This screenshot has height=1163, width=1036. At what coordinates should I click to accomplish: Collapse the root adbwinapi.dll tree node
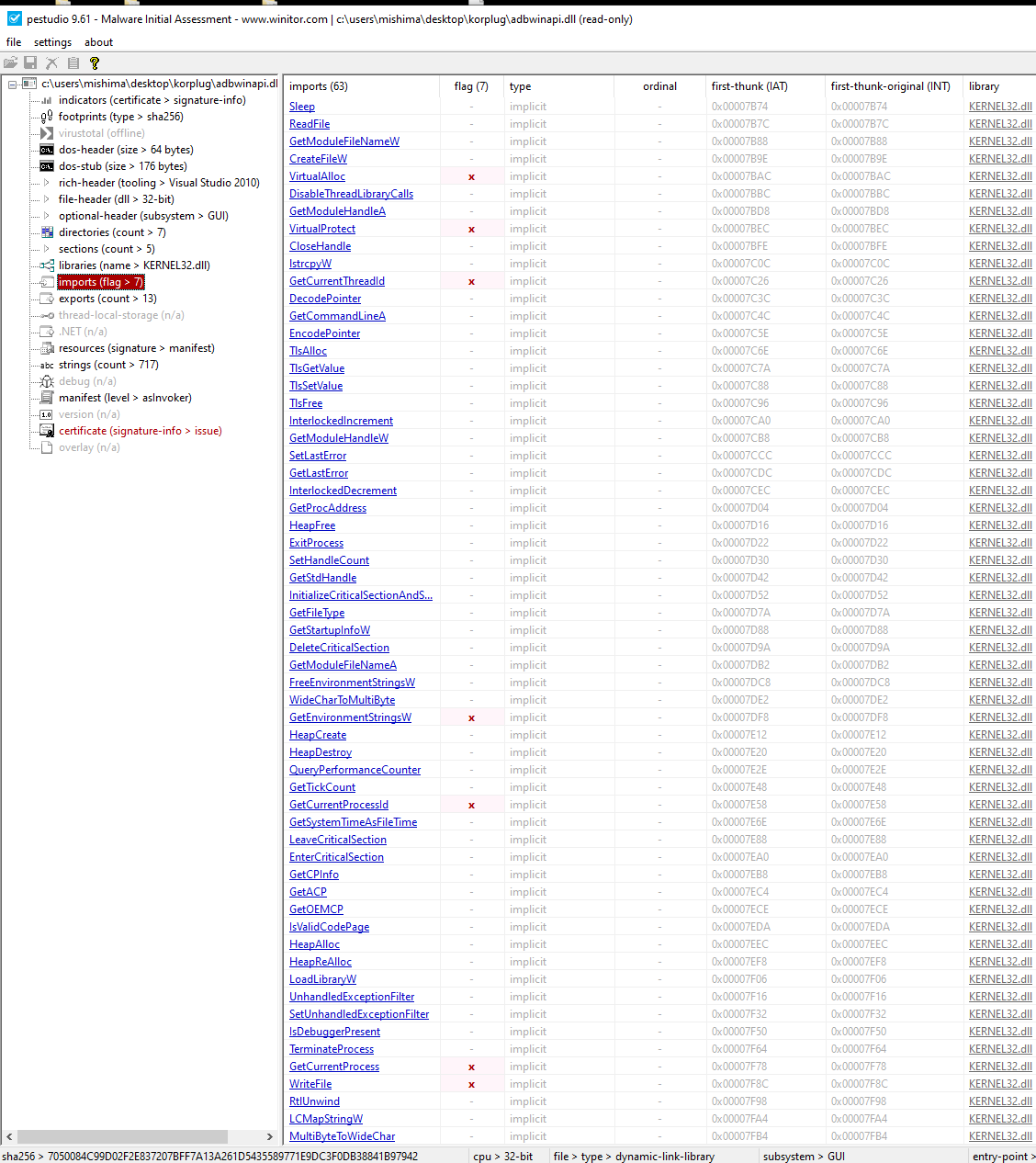point(12,84)
